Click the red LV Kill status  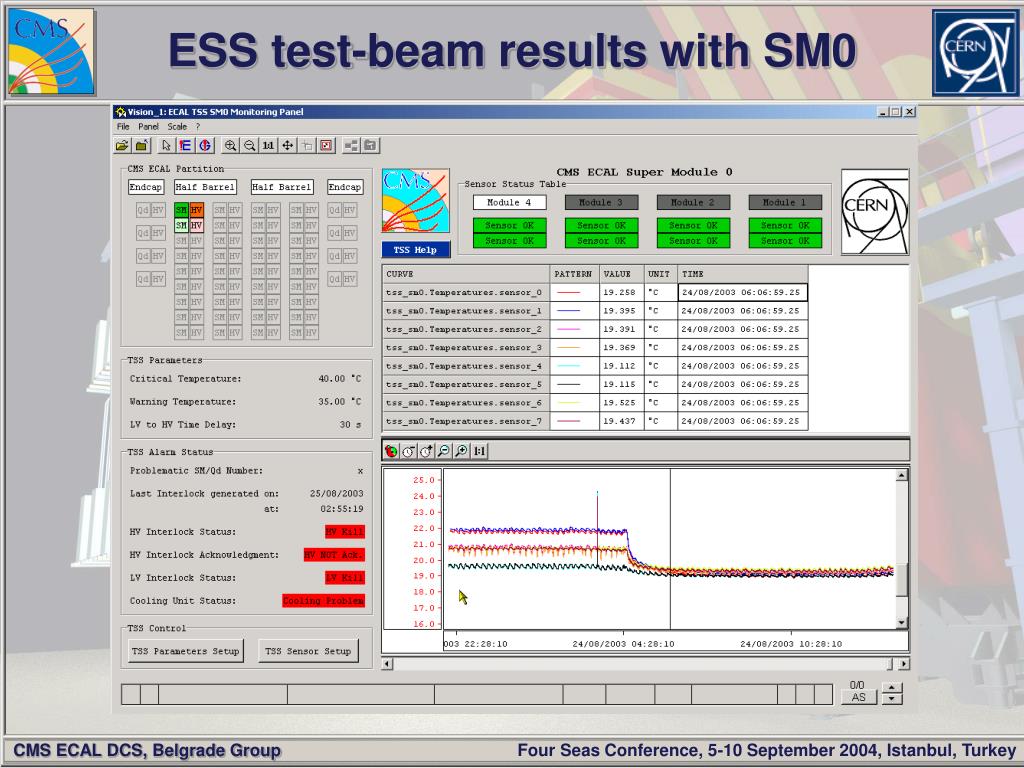[x=345, y=578]
